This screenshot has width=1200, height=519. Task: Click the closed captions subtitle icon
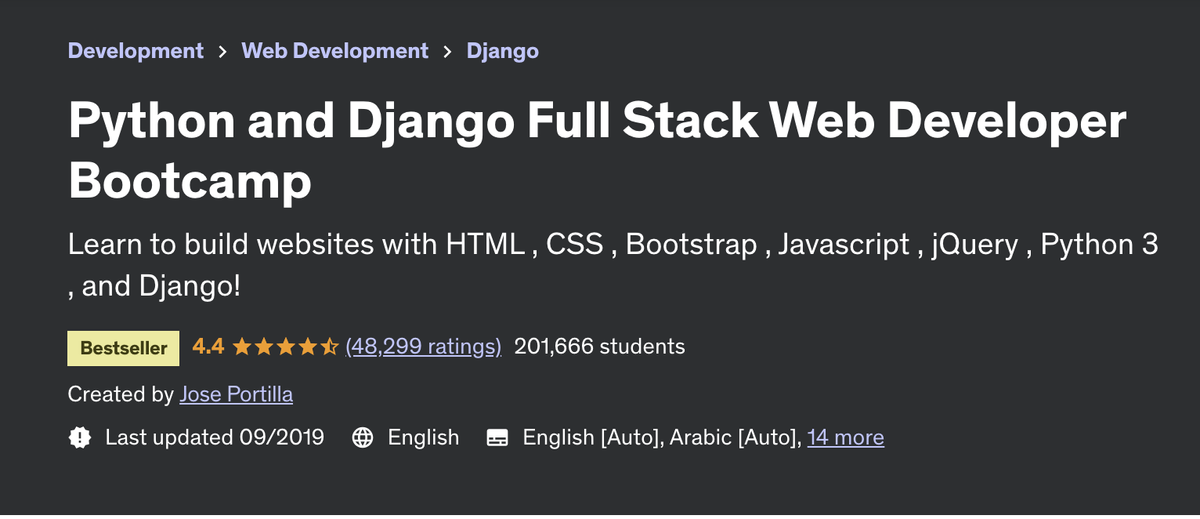tap(497, 437)
